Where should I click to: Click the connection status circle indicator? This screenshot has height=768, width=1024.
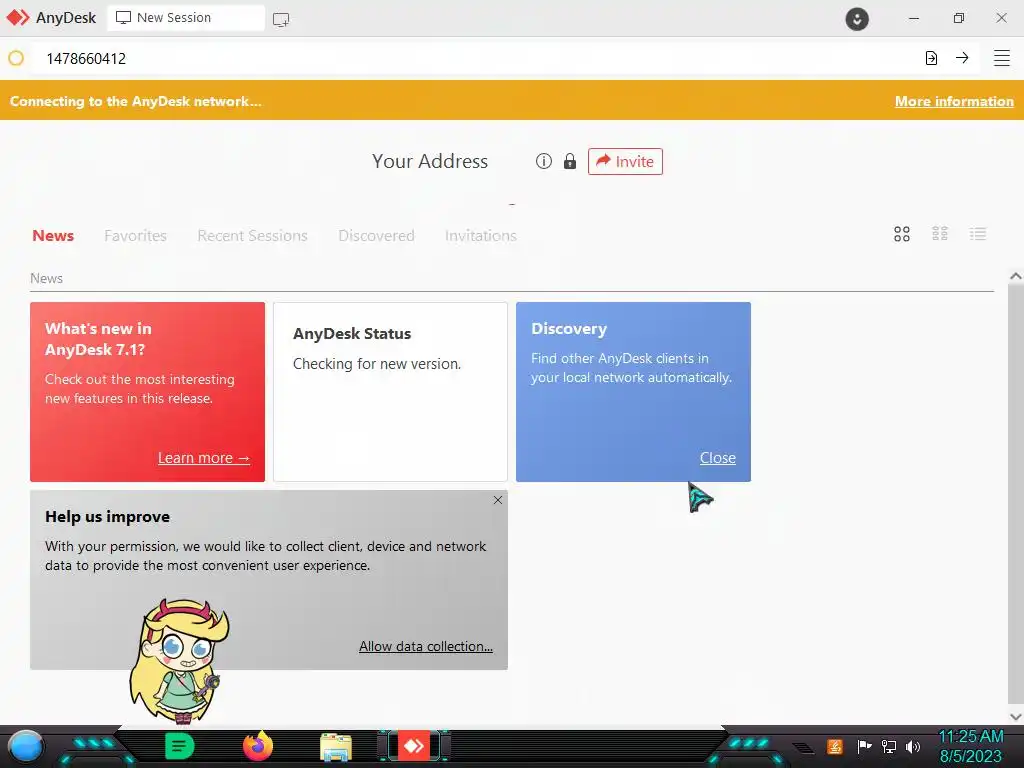(x=16, y=58)
